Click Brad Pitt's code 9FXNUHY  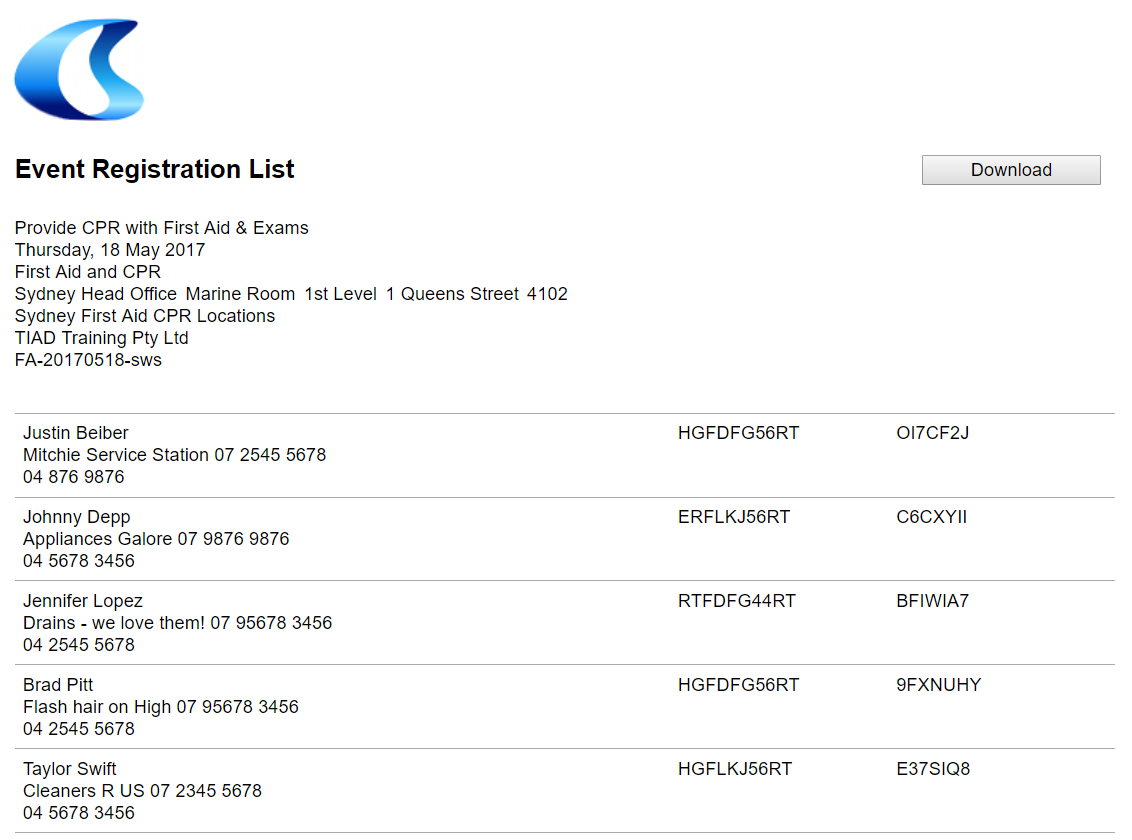point(939,685)
